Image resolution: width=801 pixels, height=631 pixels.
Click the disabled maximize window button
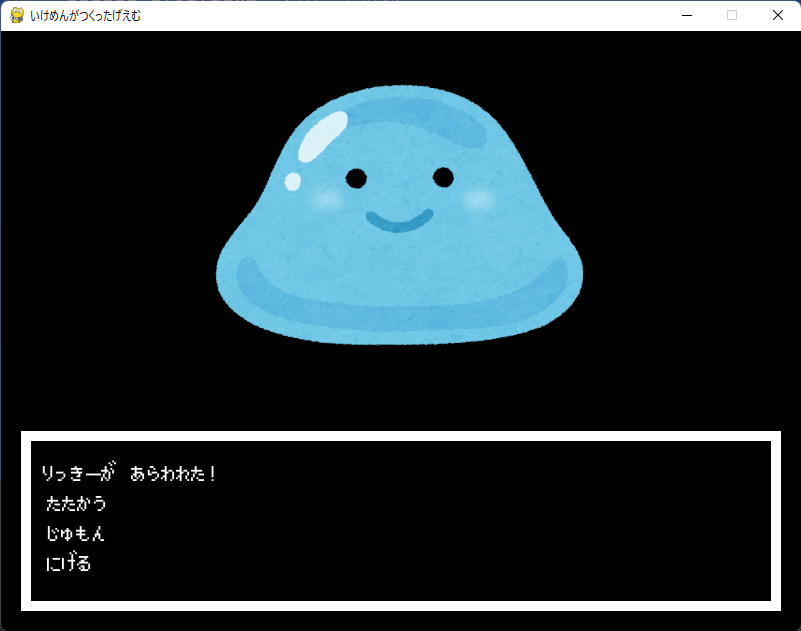pos(732,15)
